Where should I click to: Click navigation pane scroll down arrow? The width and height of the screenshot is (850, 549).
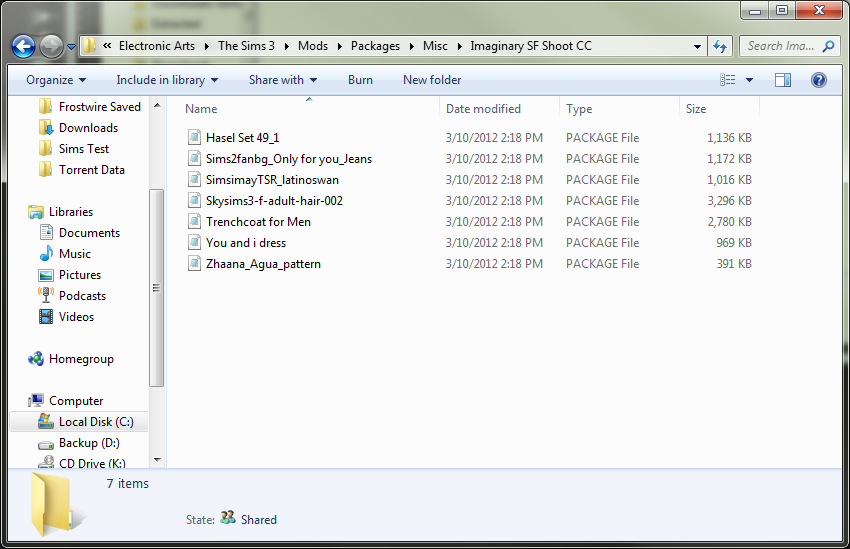157,460
